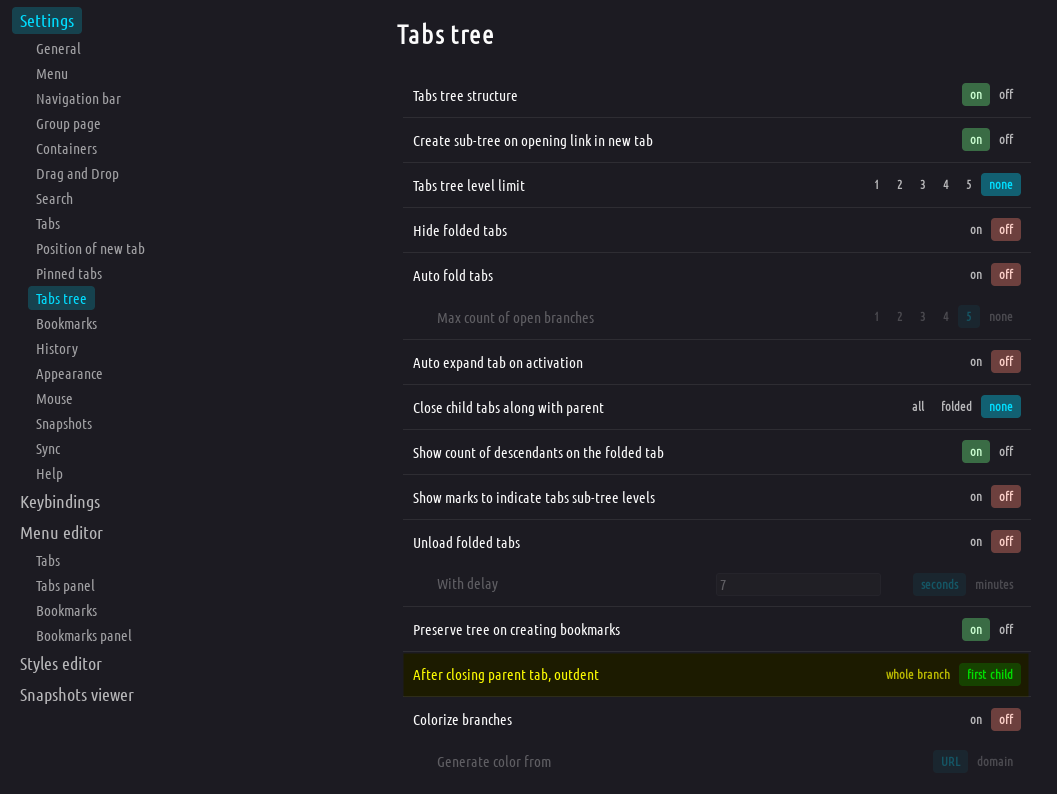Choose 'folded' for Close child tabs along with parent
Screen dimensions: 1057x794
[956, 406]
